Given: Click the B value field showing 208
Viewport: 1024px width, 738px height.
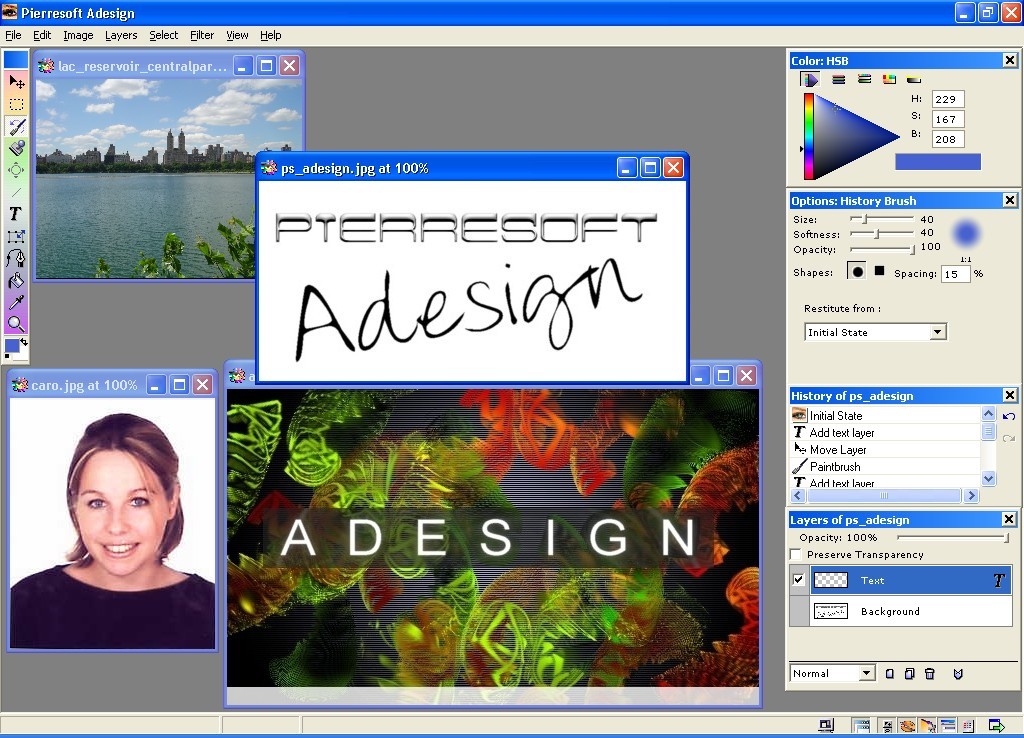Looking at the screenshot, I should click(x=948, y=139).
